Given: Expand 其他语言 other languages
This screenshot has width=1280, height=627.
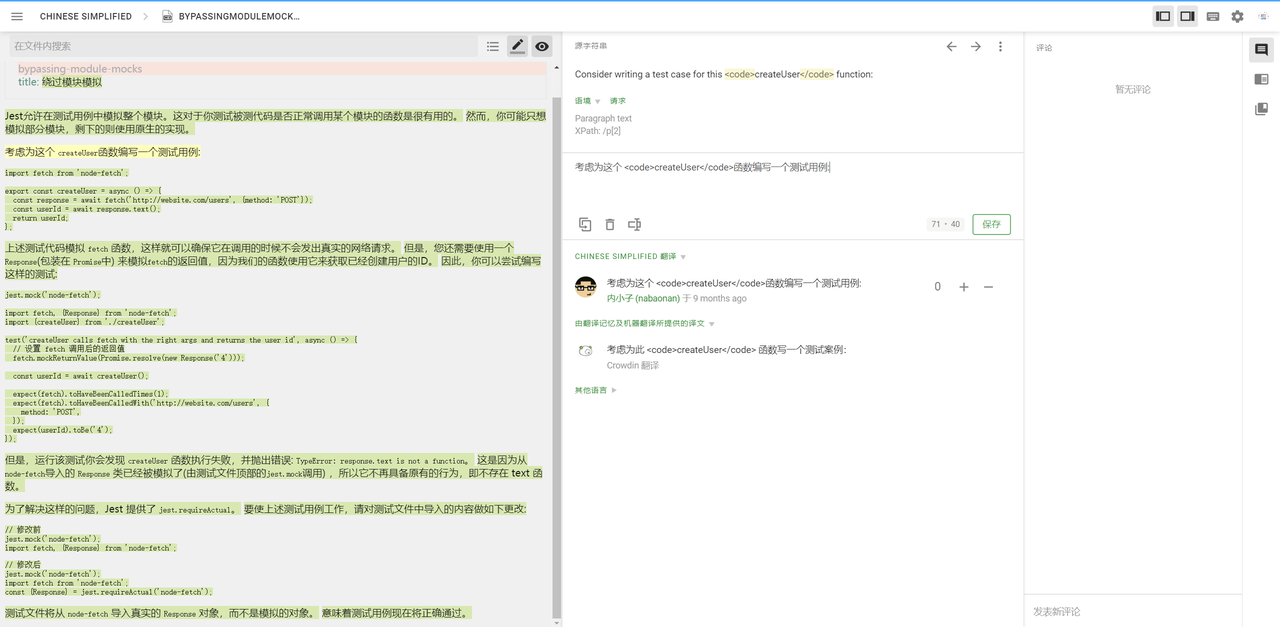Looking at the screenshot, I should 595,390.
